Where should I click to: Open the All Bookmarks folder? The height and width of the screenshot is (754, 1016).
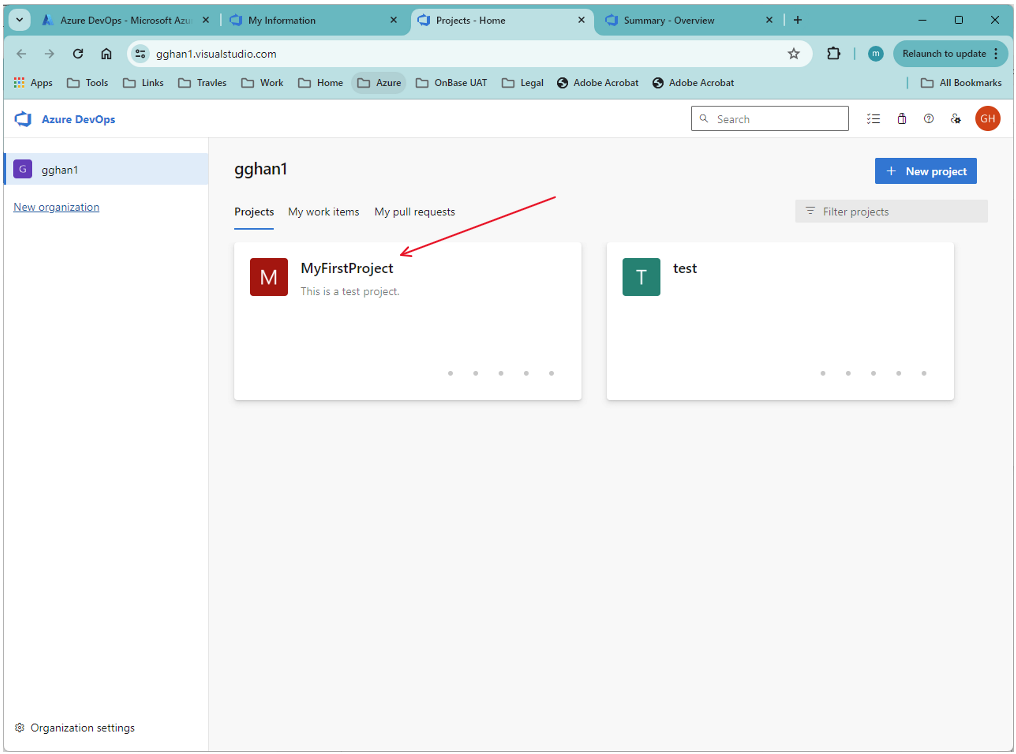pyautogui.click(x=961, y=83)
